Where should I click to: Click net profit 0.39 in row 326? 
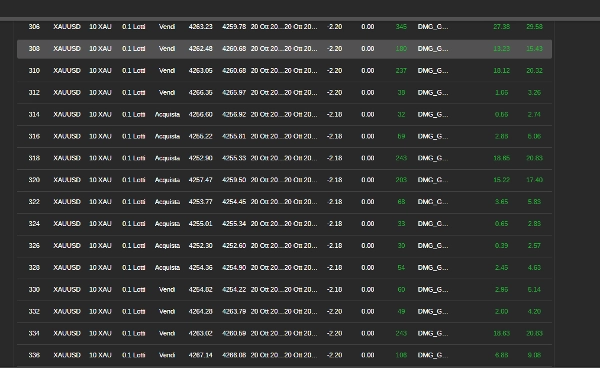pyautogui.click(x=501, y=246)
